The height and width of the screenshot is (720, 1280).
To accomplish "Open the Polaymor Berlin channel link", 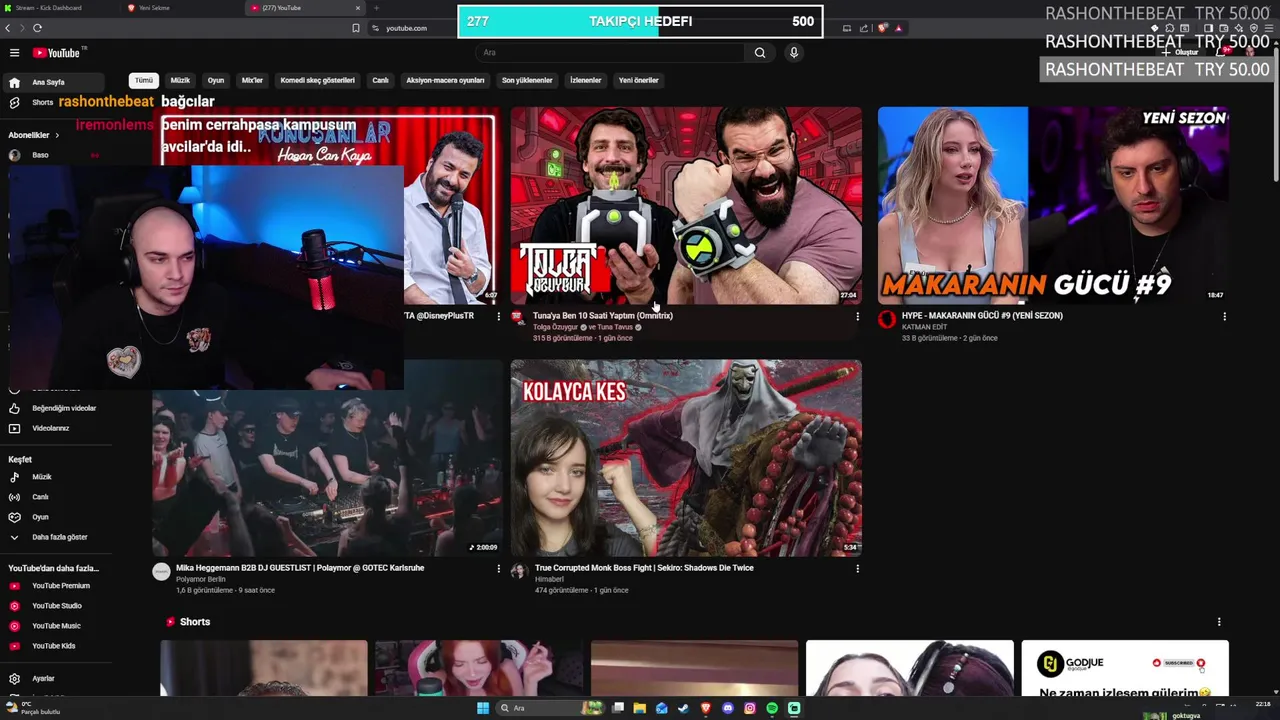I will tap(201, 579).
